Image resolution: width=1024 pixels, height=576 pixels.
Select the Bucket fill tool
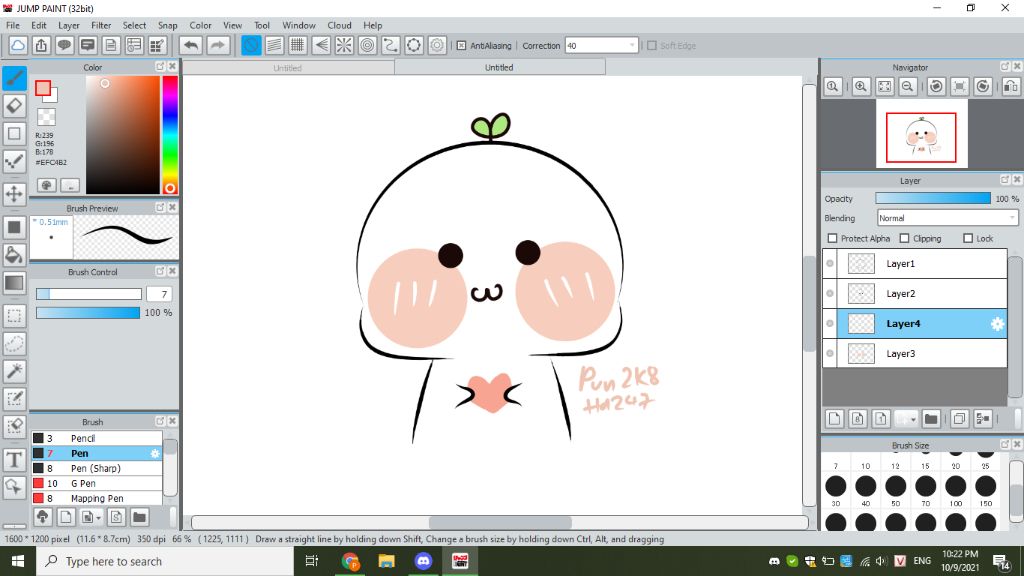click(14, 255)
